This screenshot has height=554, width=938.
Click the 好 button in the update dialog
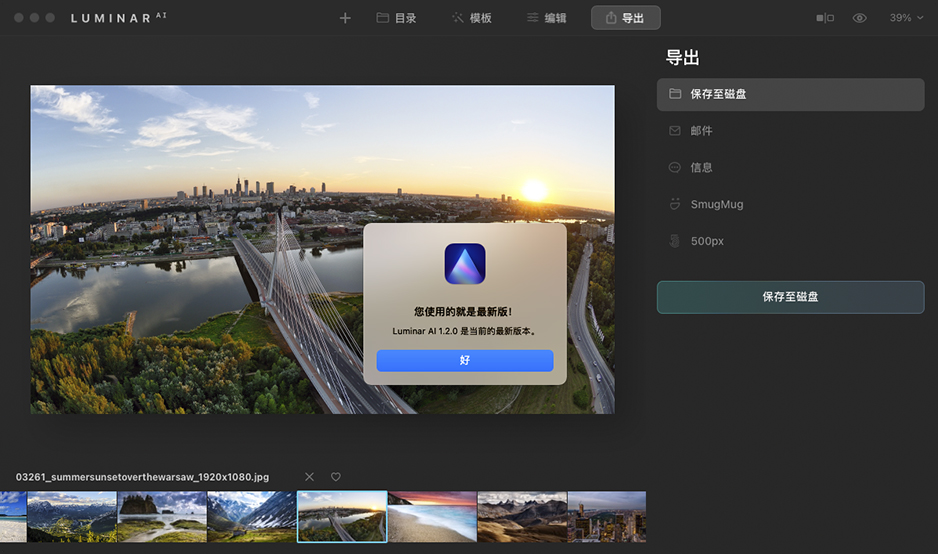coord(465,360)
